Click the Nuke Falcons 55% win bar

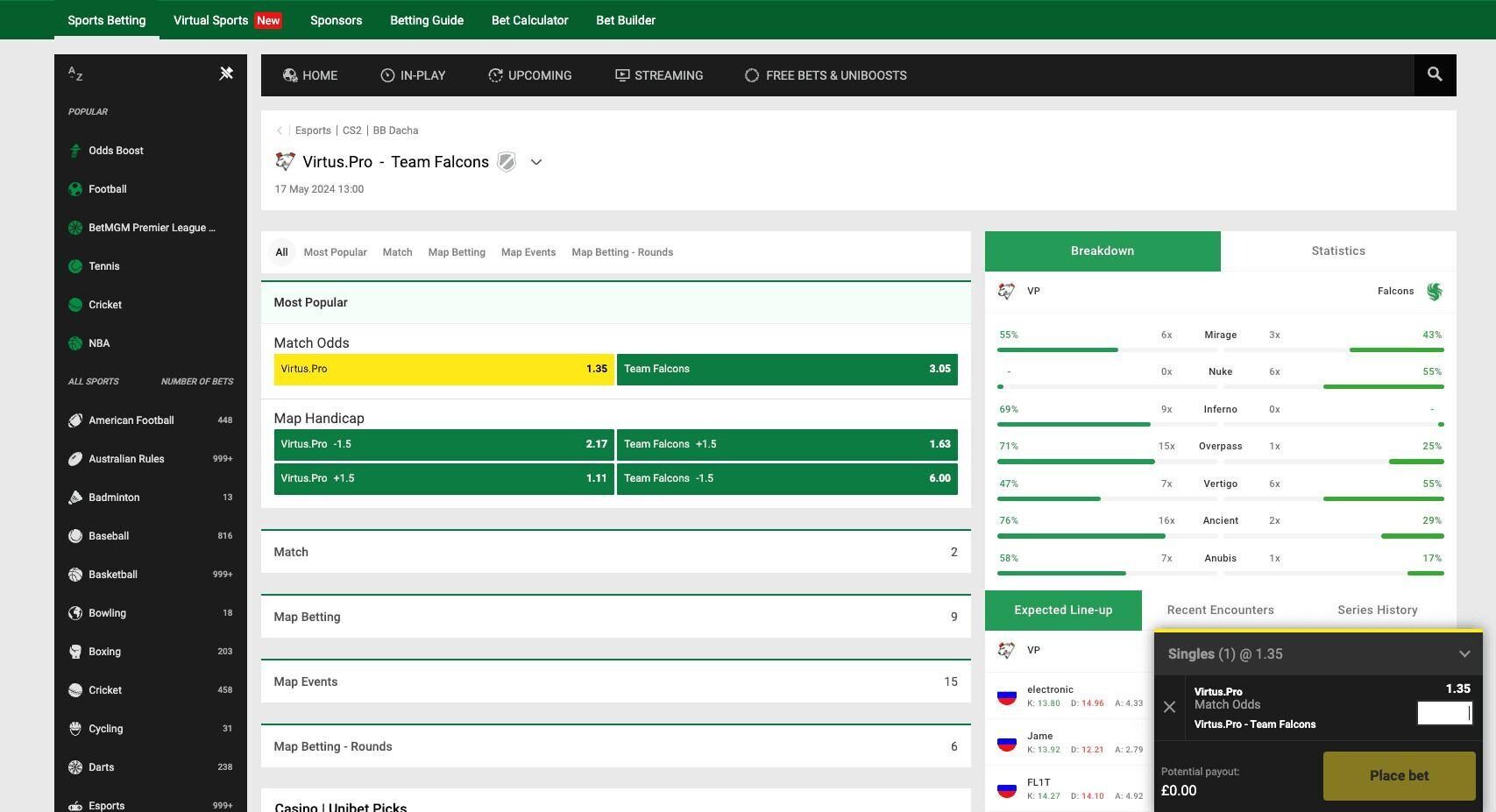point(1384,386)
